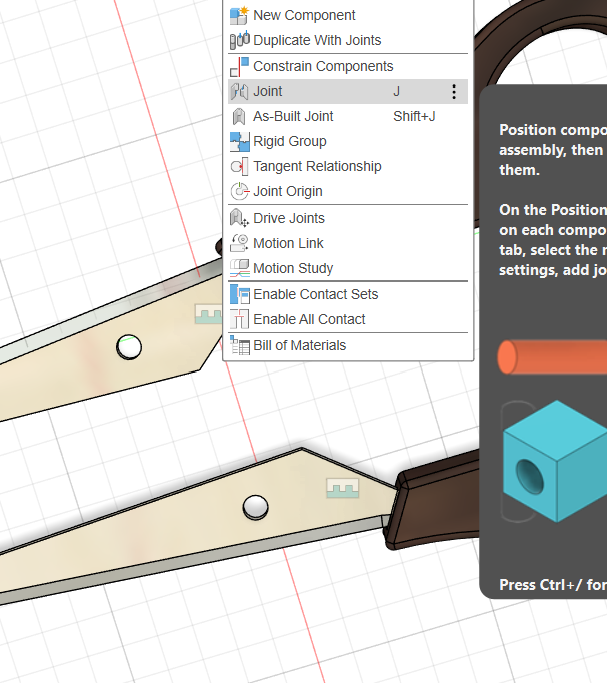The width and height of the screenshot is (607, 683).
Task: Open the three-dot options beside Joint
Action: 454,92
